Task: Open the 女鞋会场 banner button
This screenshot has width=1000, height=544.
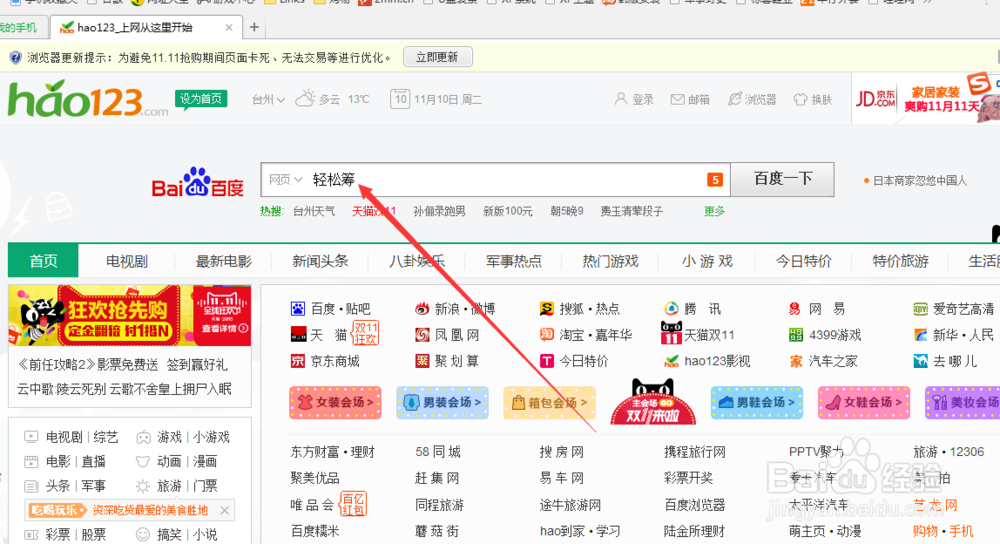Action: coord(864,402)
